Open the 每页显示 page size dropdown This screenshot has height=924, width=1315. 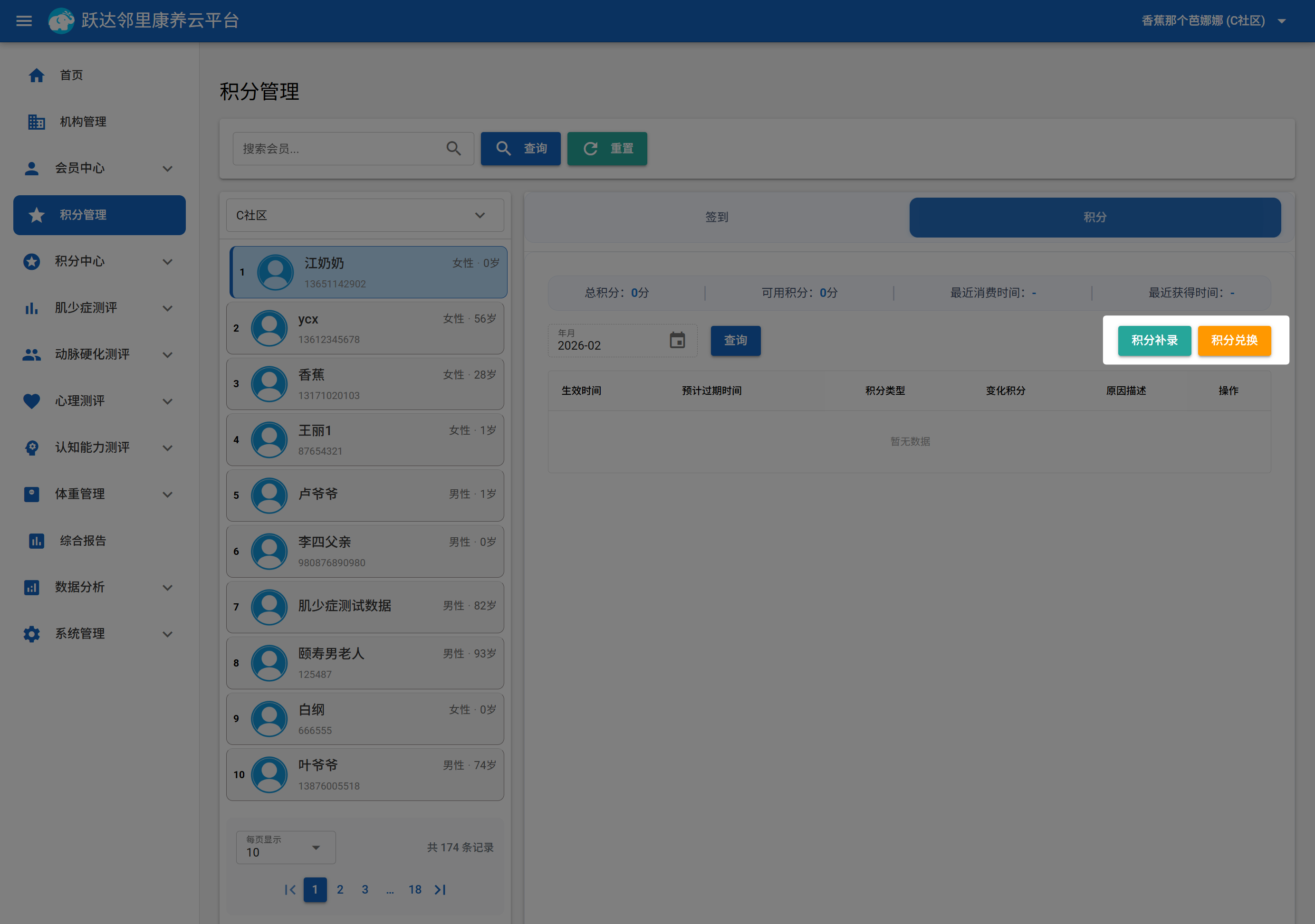[x=286, y=848]
